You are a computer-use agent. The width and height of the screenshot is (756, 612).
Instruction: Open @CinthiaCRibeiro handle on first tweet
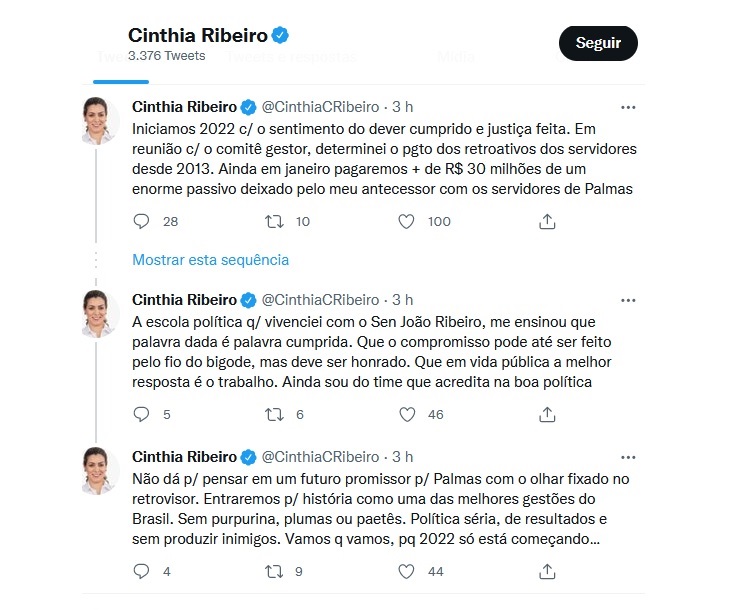point(320,107)
